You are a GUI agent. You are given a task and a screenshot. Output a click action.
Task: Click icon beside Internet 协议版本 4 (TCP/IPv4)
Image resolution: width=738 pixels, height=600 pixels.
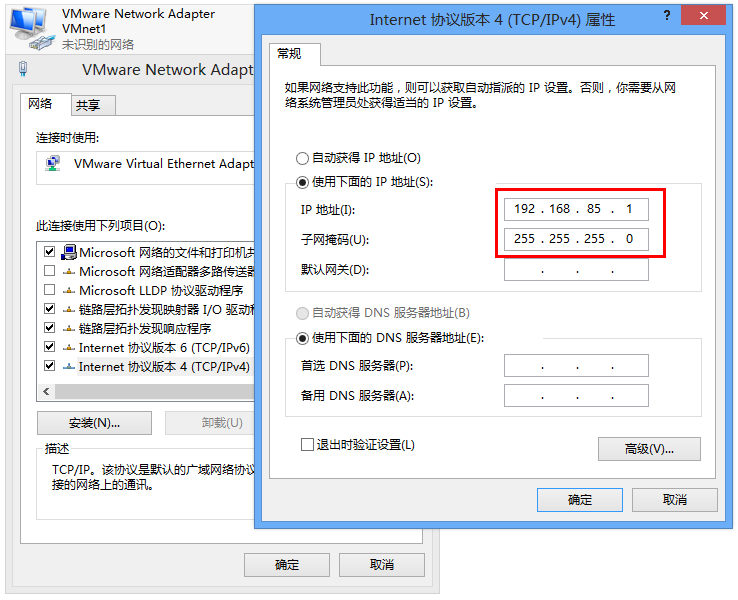click(x=69, y=366)
